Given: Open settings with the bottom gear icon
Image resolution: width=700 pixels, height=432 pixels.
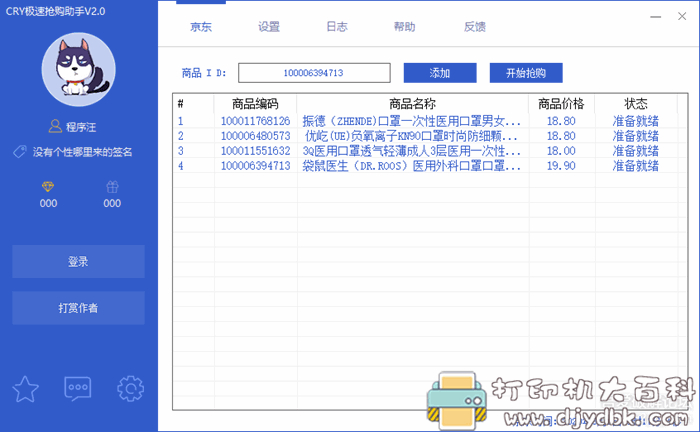Looking at the screenshot, I should tap(130, 389).
